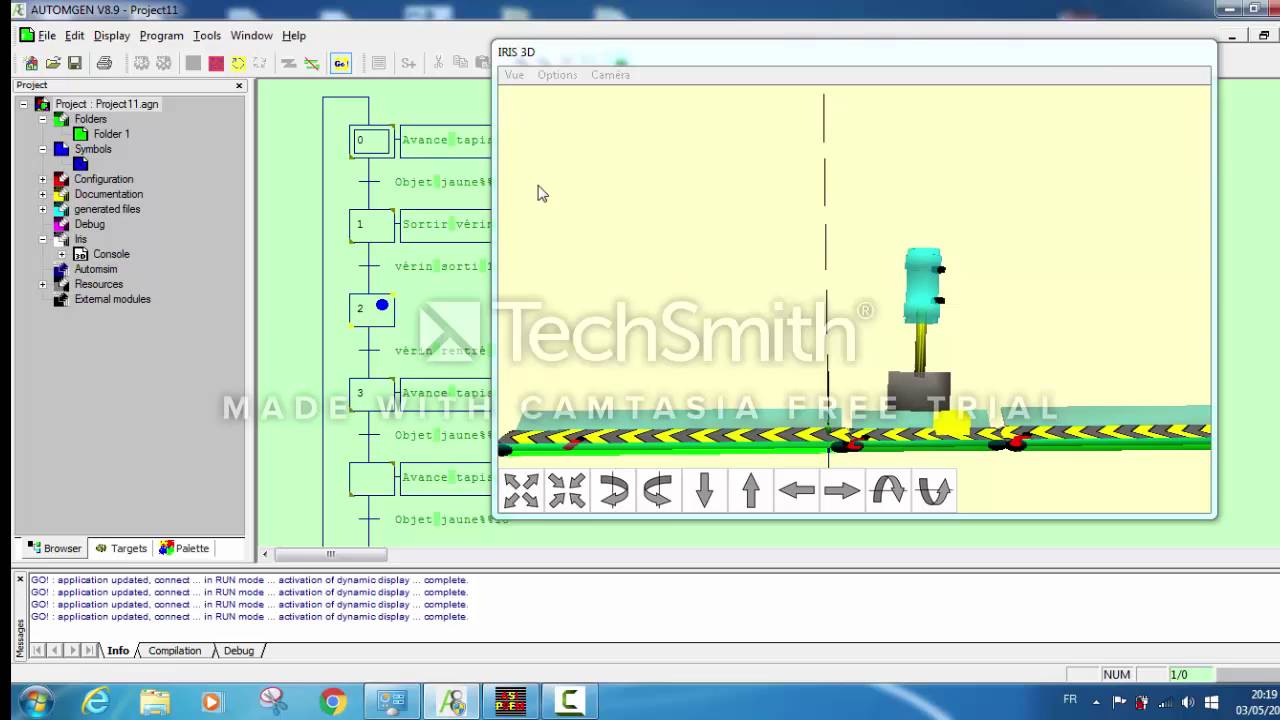The width and height of the screenshot is (1280, 720).
Task: Pan the 3D view right with right arrow
Action: 842,490
